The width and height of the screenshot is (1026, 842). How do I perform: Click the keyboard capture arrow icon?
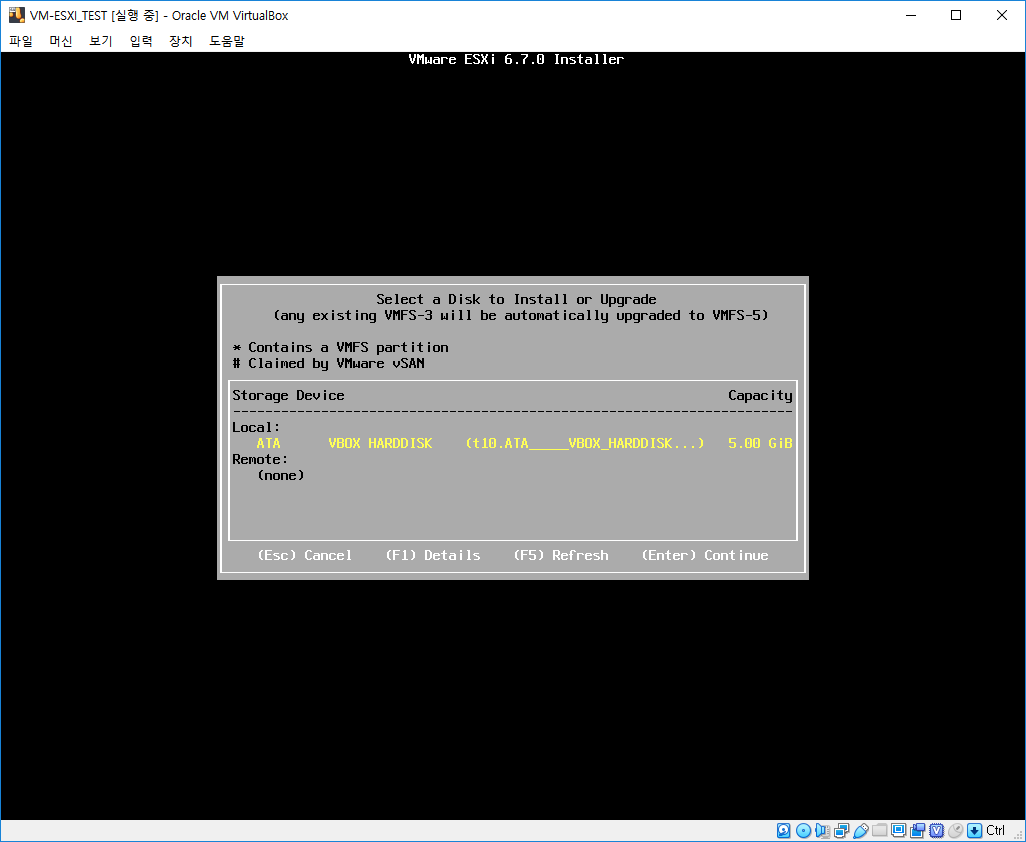(x=974, y=830)
